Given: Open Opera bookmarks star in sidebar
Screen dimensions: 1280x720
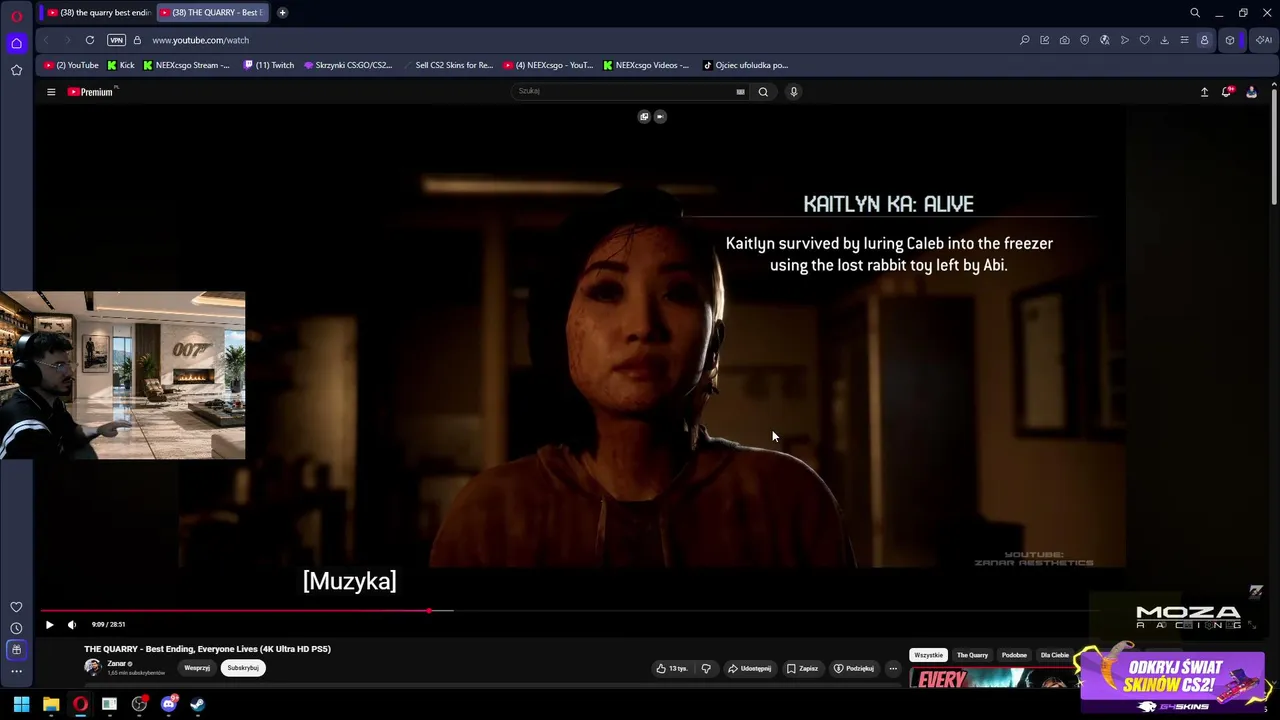Looking at the screenshot, I should 16,70.
